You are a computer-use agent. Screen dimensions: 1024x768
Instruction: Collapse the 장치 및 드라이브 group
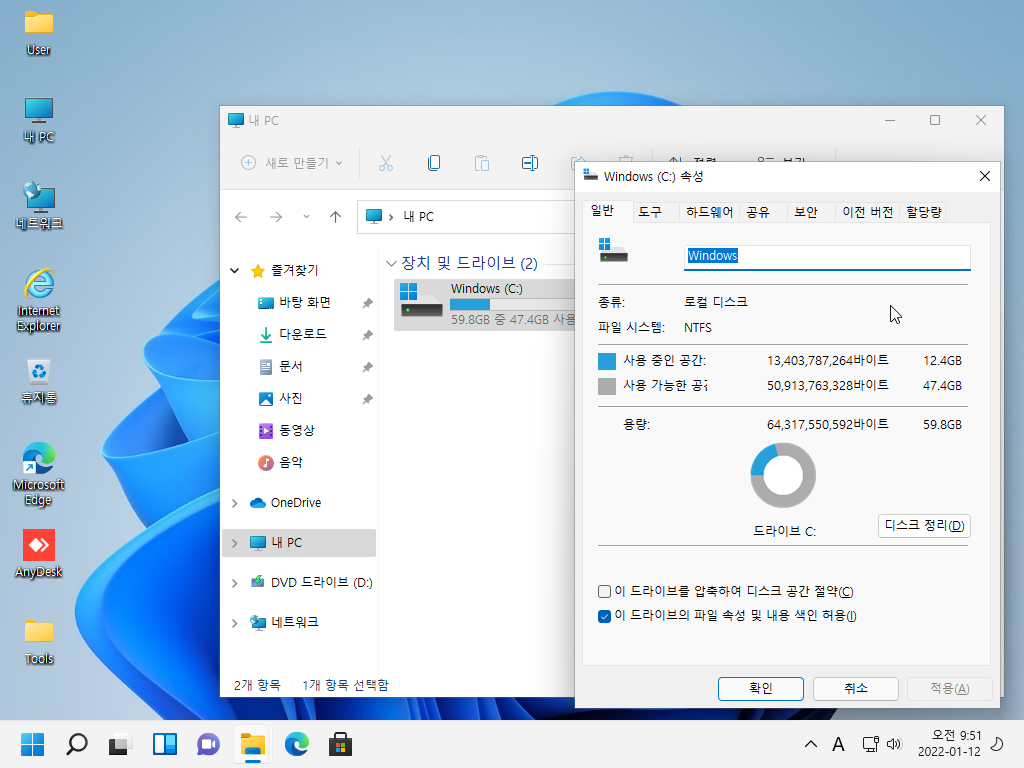391,263
